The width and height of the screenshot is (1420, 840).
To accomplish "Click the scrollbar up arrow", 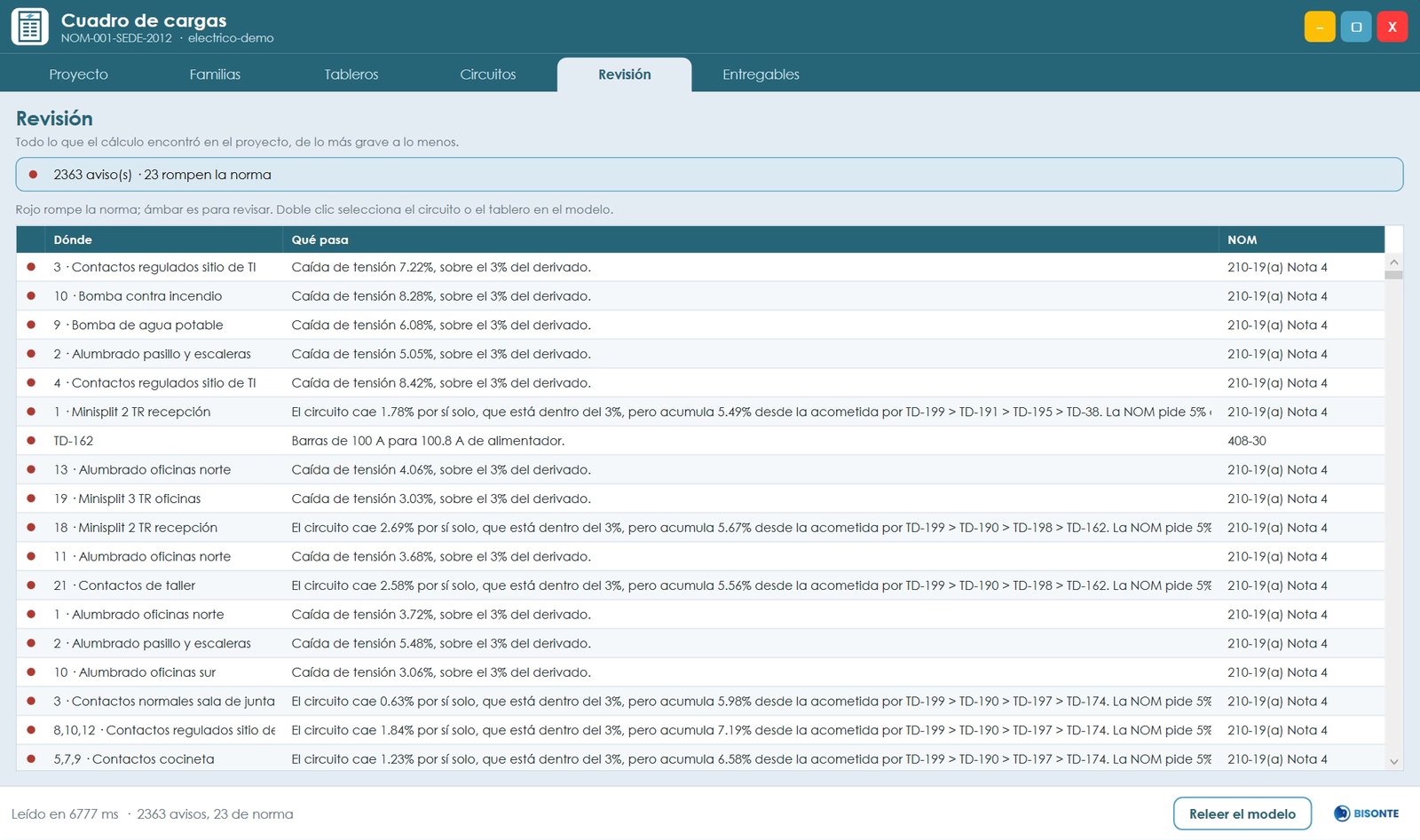I will [x=1393, y=262].
